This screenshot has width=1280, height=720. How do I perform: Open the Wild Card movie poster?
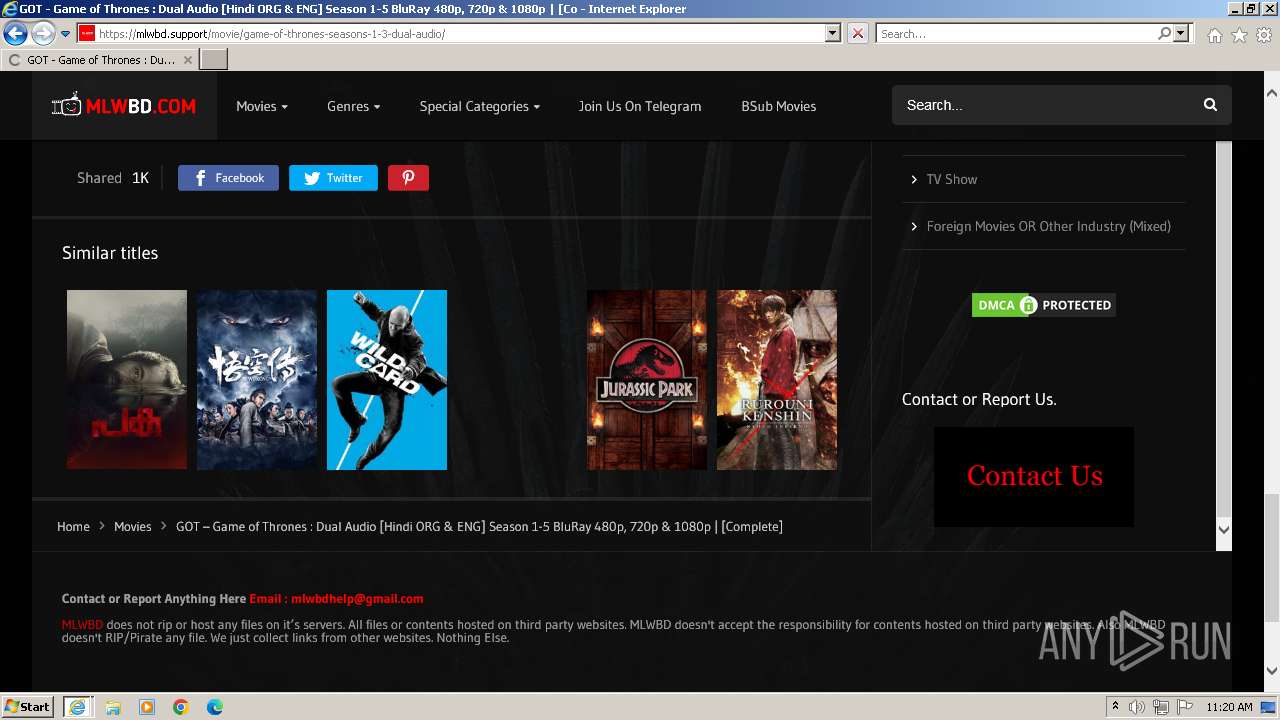387,380
